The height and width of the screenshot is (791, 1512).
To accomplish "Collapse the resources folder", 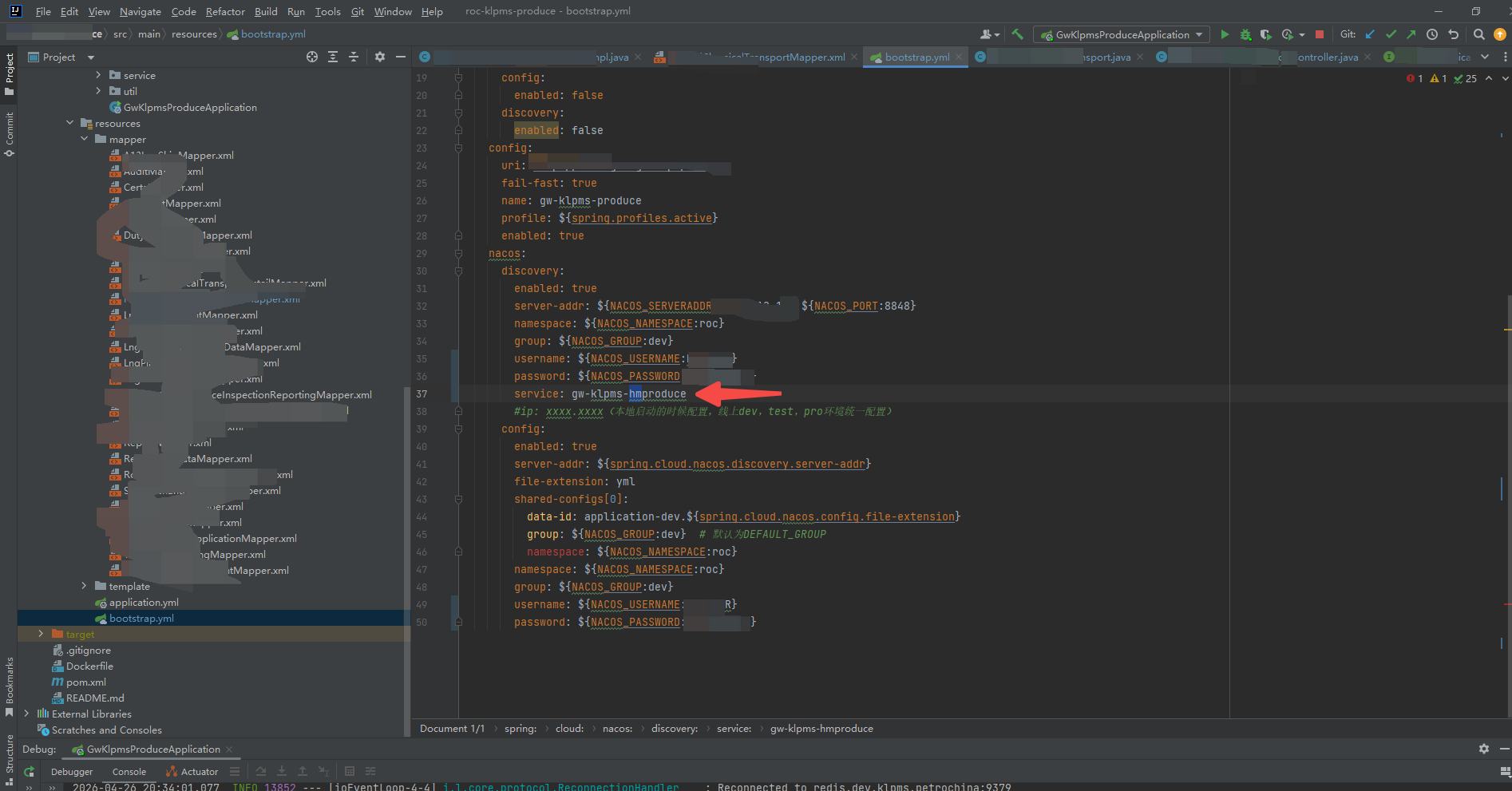I will coord(69,123).
